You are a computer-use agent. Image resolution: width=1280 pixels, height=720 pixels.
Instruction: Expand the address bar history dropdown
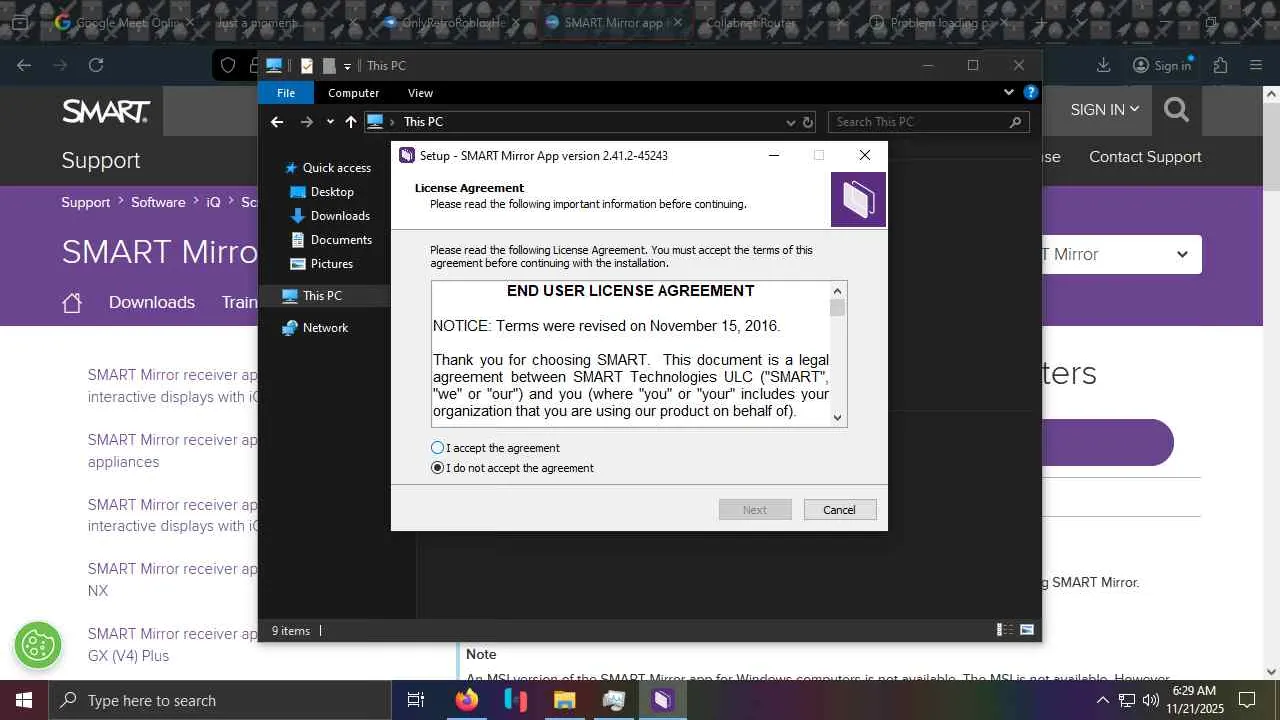pos(791,122)
